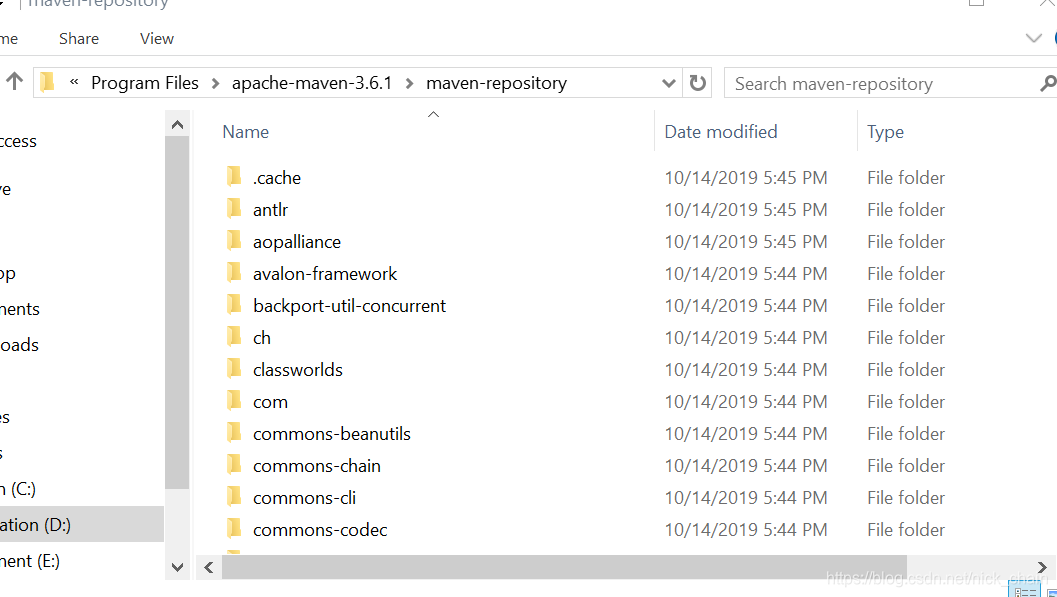
Task: Expand the ribbon with the chevron
Action: [x=1033, y=38]
